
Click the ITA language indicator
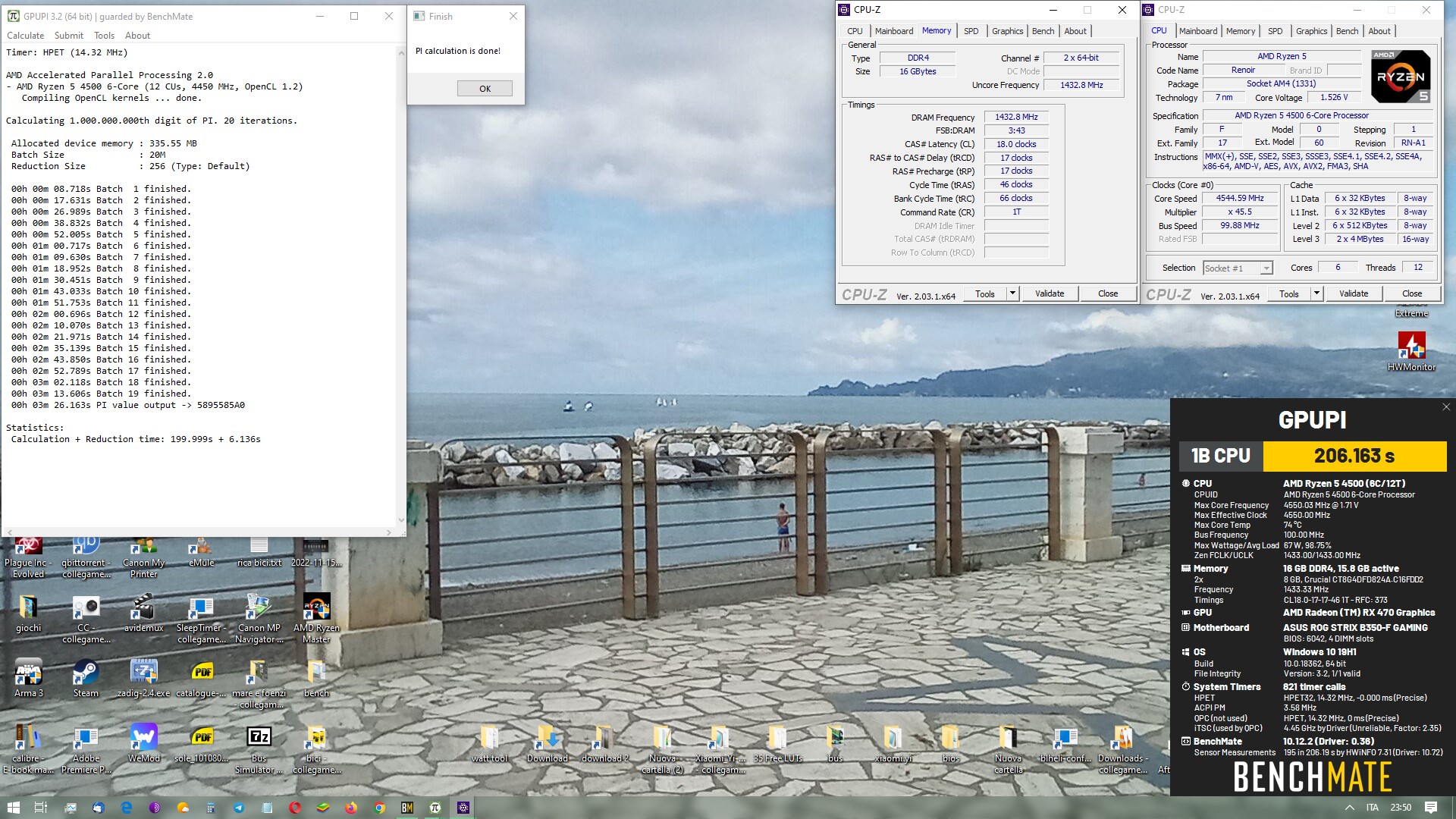tap(1372, 808)
